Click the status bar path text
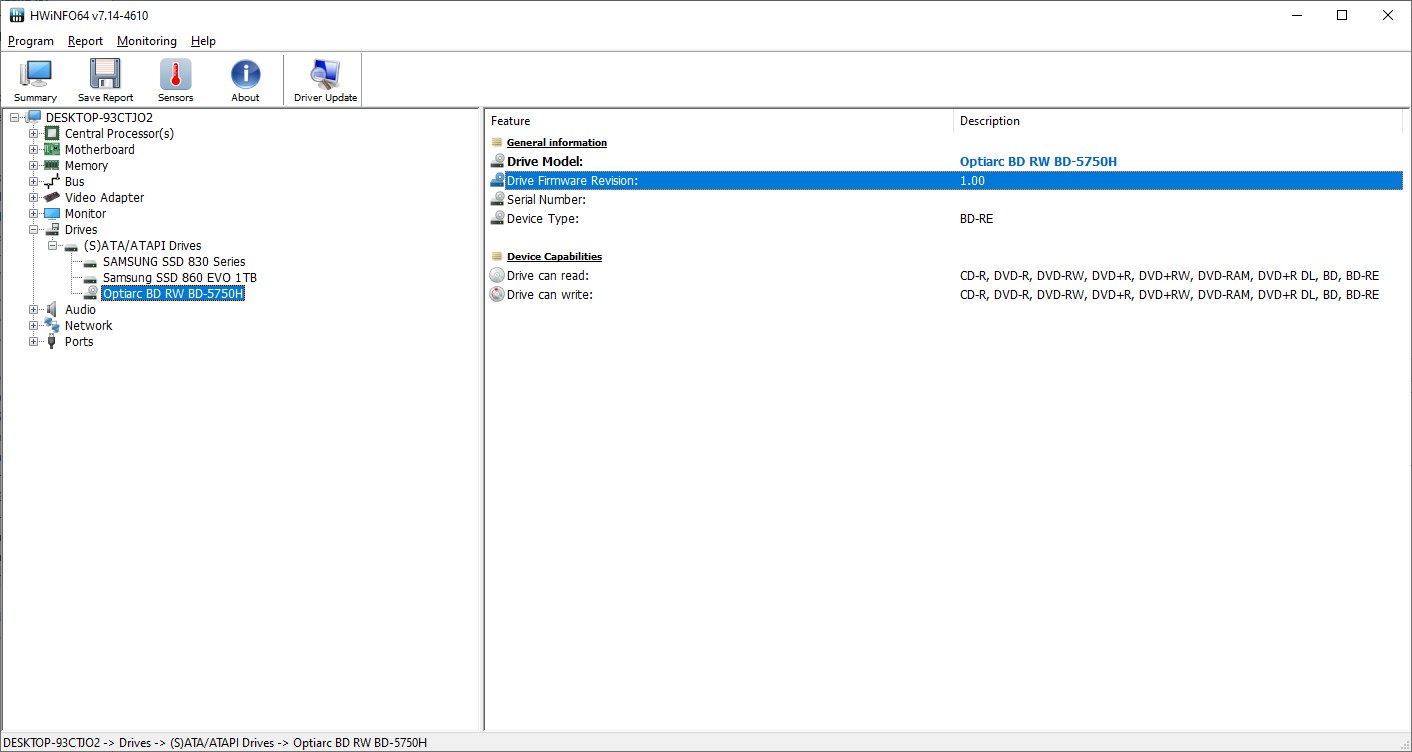 (x=216, y=743)
